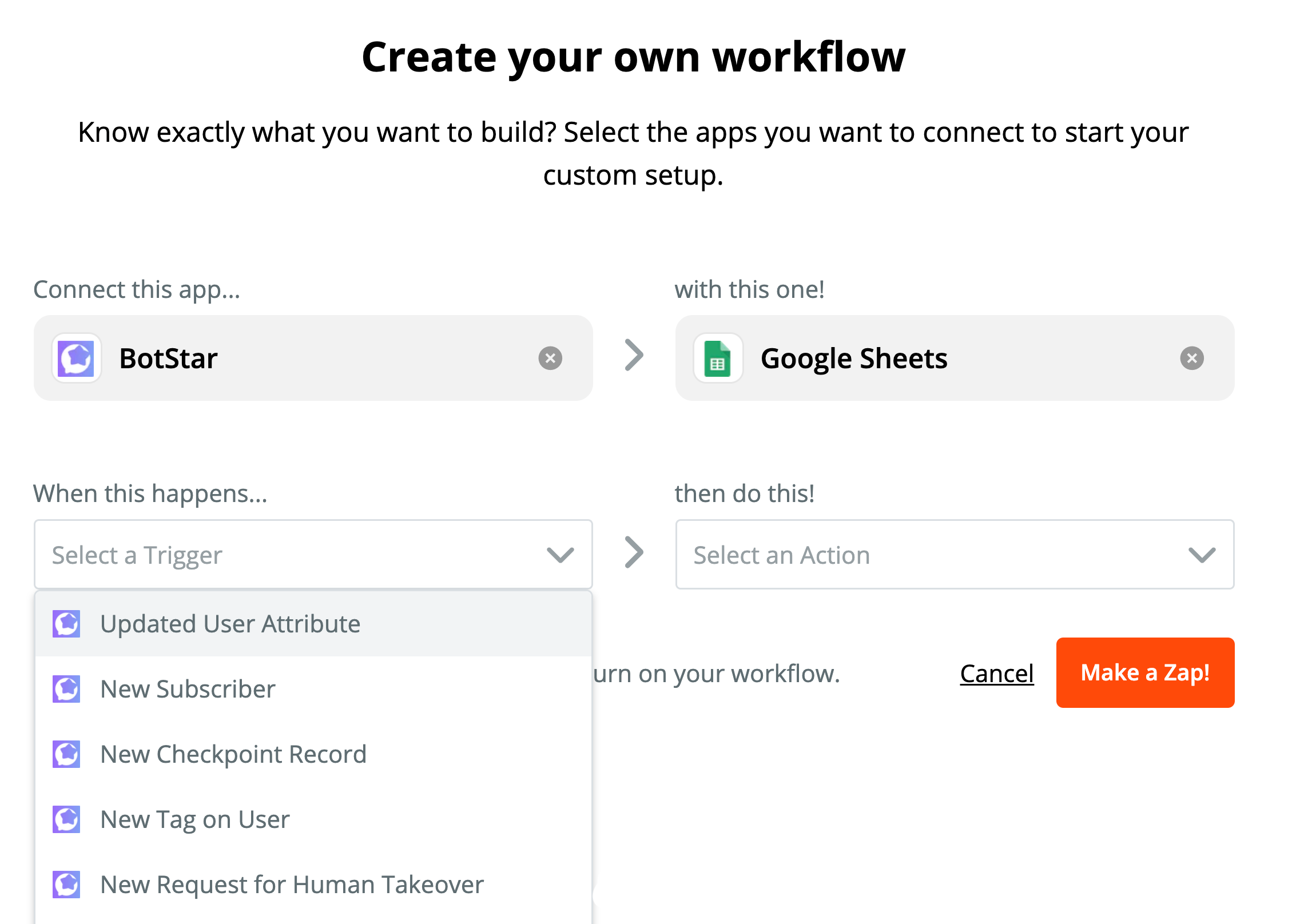This screenshot has height=924, width=1292.
Task: Remove BotStar with its X icon
Action: 550,359
